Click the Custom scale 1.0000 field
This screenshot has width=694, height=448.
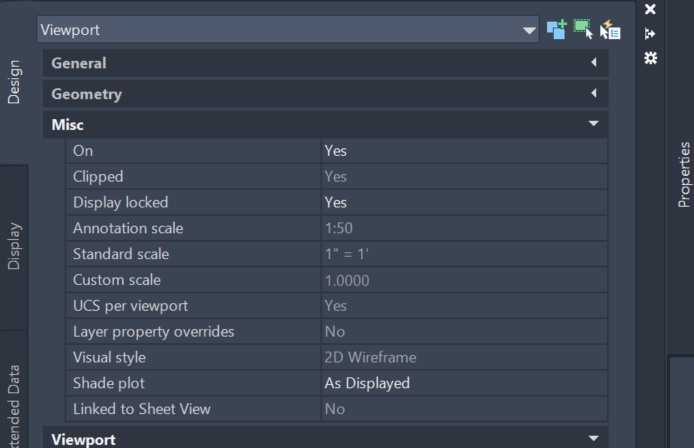[x=464, y=280]
